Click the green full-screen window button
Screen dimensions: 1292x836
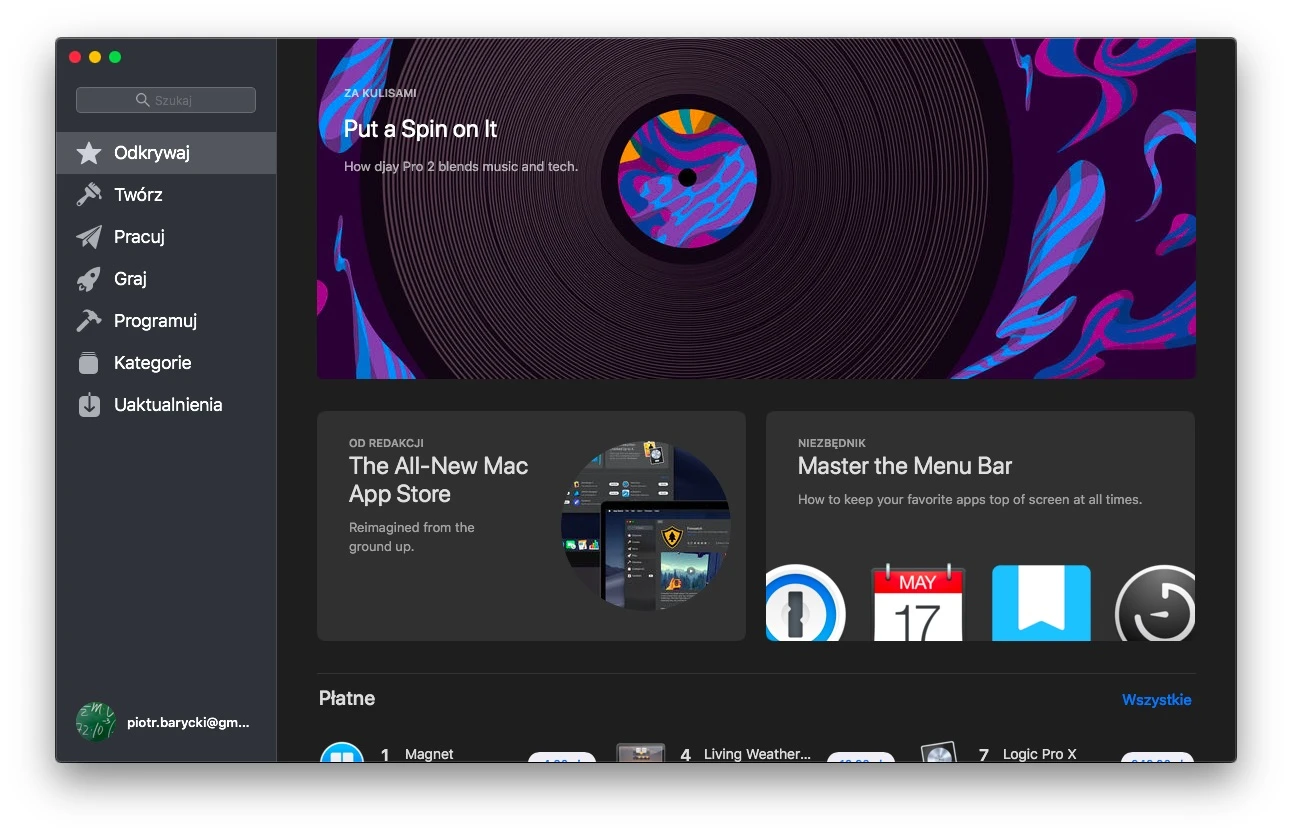pos(115,57)
